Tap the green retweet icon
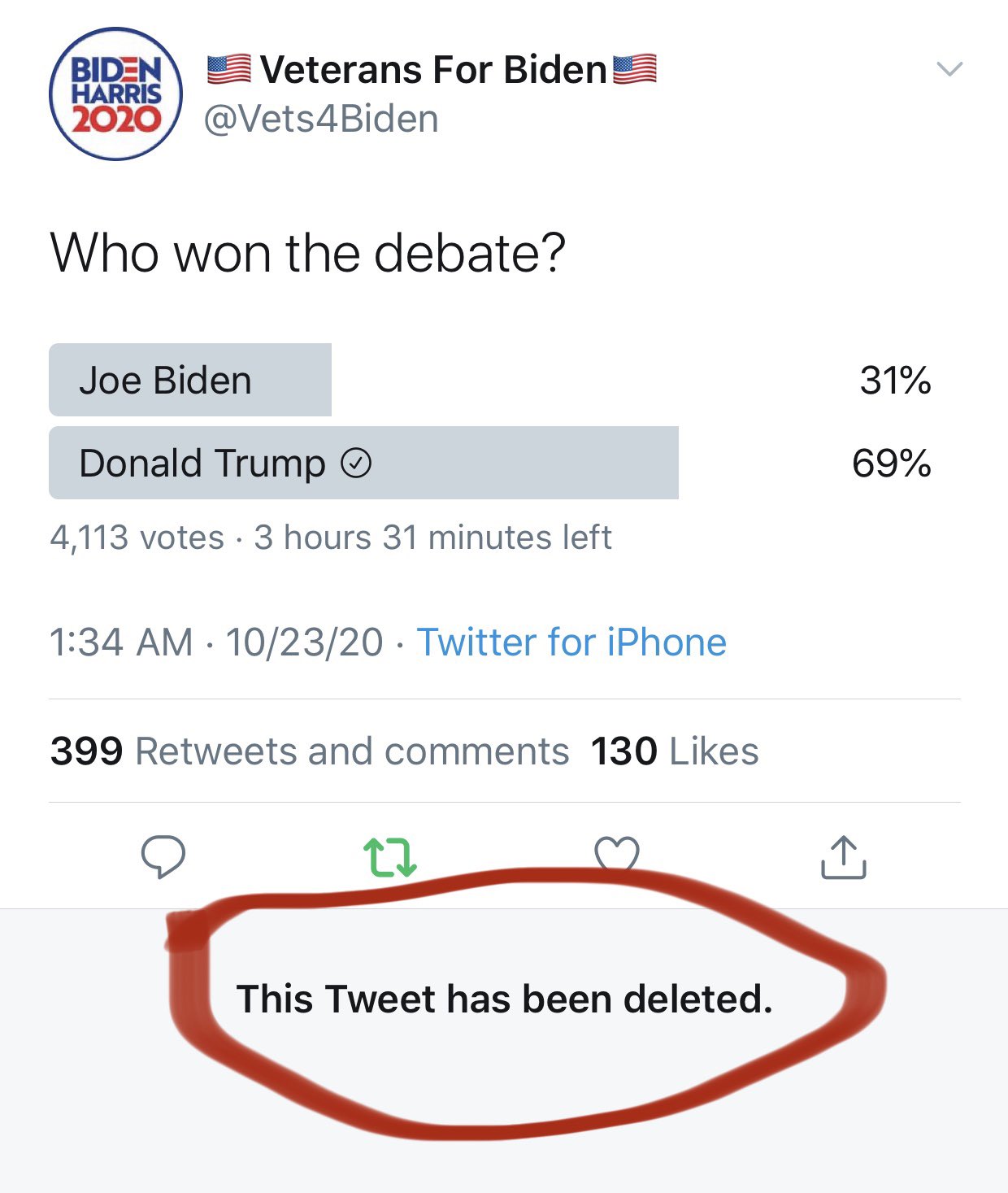The image size is (1008, 1193). 389,857
